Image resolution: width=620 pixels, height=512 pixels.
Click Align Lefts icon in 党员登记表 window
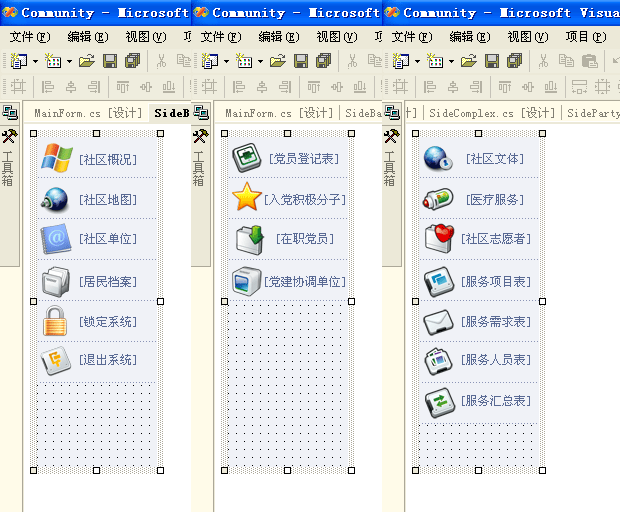pyautogui.click(x=238, y=87)
